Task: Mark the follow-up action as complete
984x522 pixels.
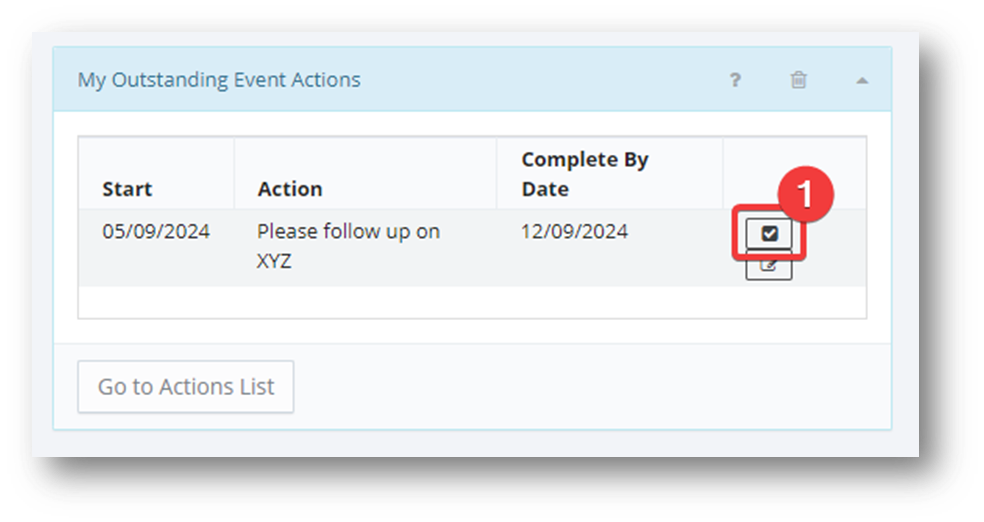Action: click(768, 234)
